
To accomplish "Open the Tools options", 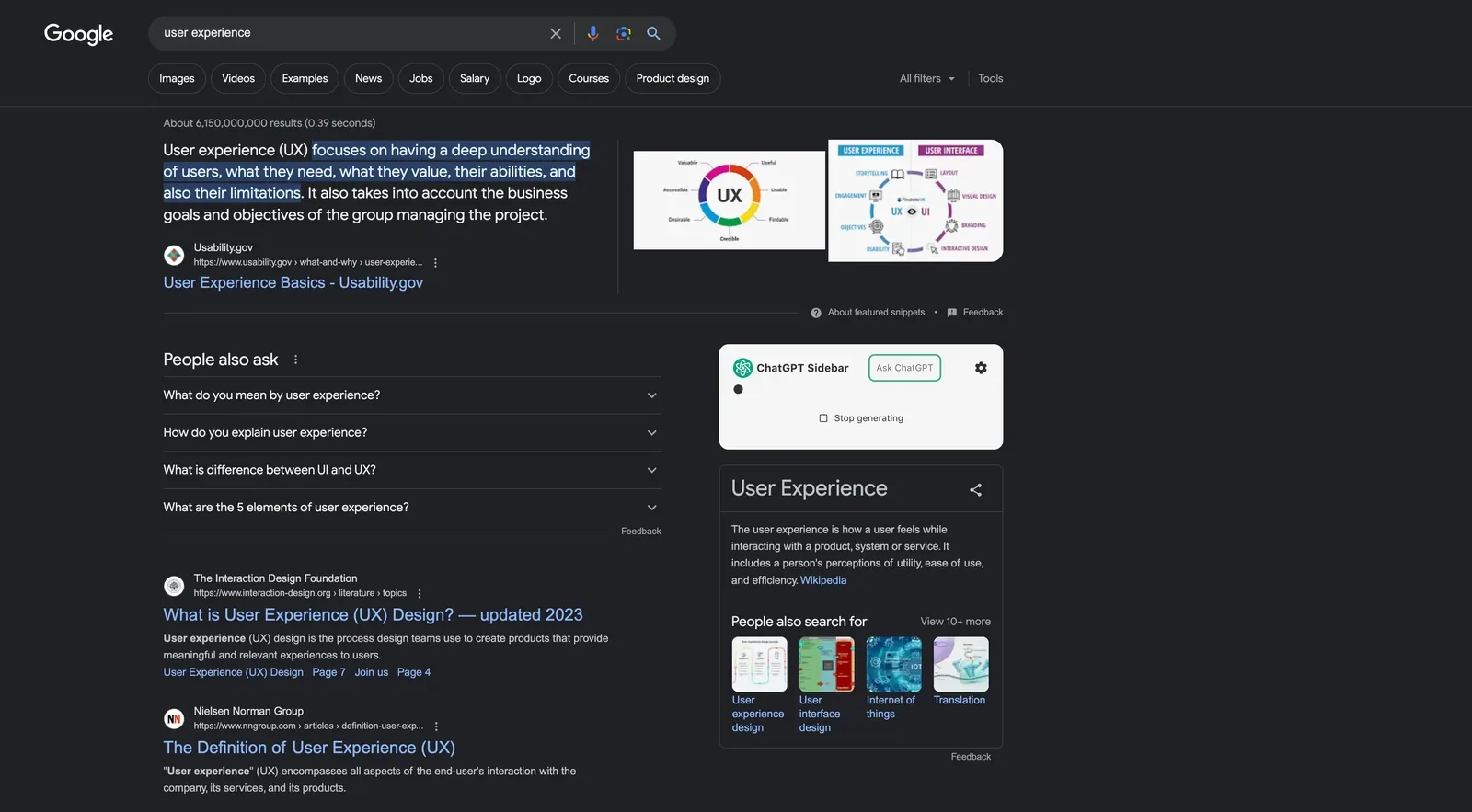I will (991, 79).
